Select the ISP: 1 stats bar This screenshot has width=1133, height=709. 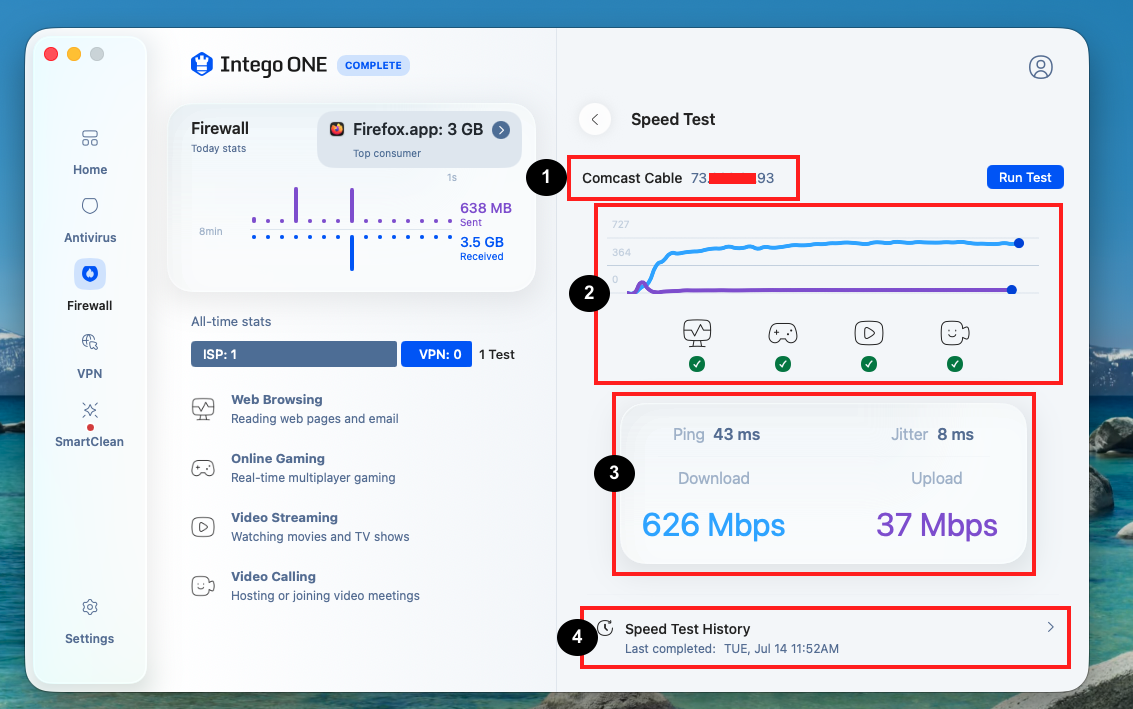pyautogui.click(x=293, y=354)
